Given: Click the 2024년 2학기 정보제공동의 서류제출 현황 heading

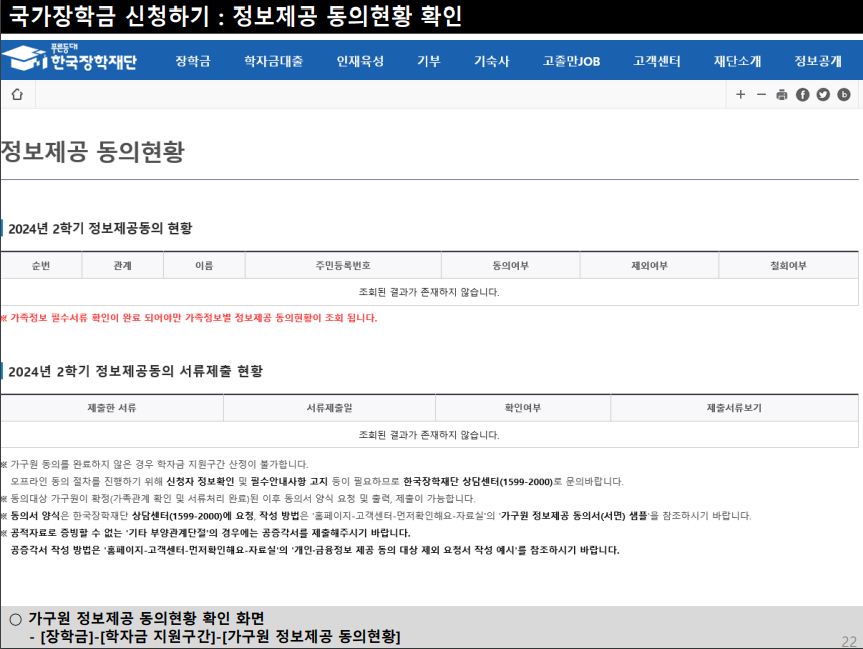Looking at the screenshot, I should click(135, 371).
